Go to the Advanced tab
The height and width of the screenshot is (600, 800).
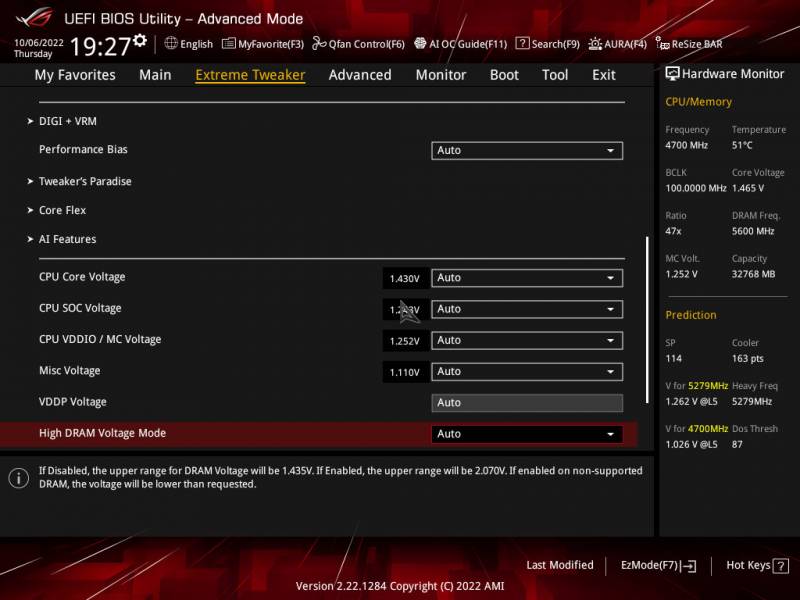360,75
